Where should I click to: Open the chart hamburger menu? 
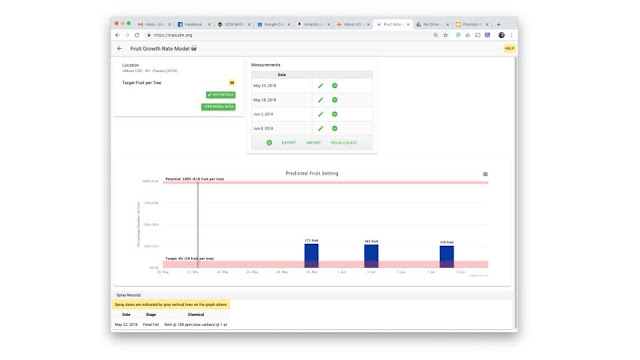point(485,174)
